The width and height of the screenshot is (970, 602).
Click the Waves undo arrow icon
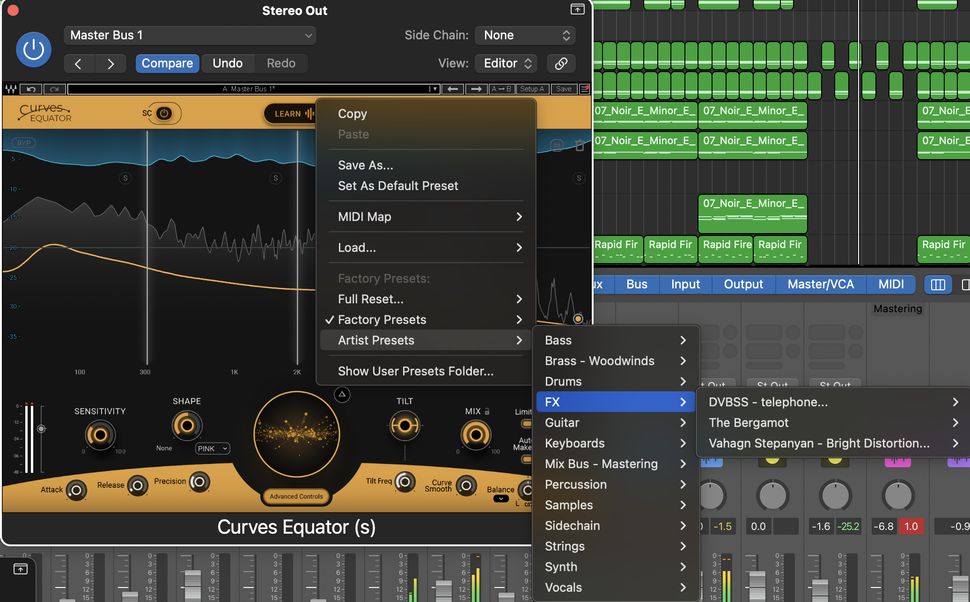pos(32,89)
